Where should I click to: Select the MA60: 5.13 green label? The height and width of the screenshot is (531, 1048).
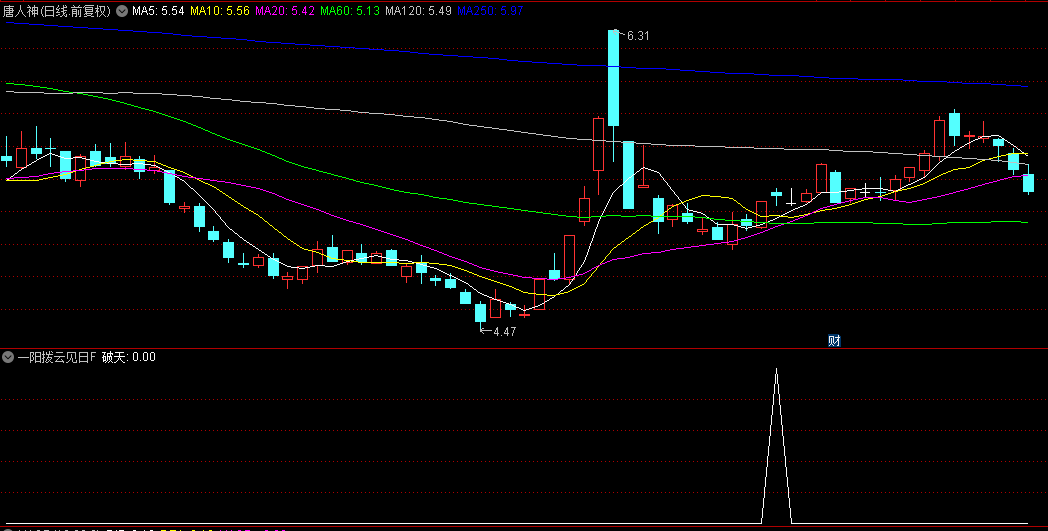pyautogui.click(x=350, y=11)
